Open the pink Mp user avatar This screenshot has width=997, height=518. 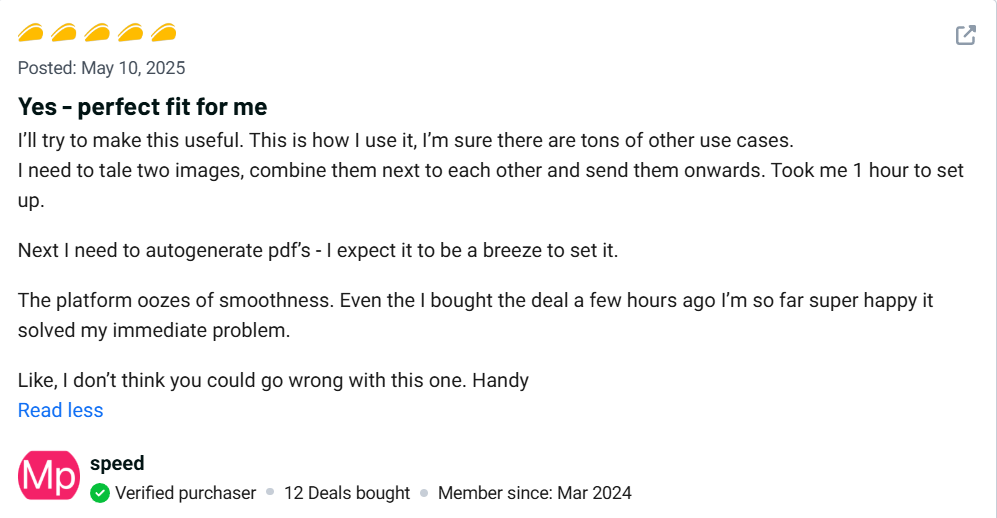point(48,476)
